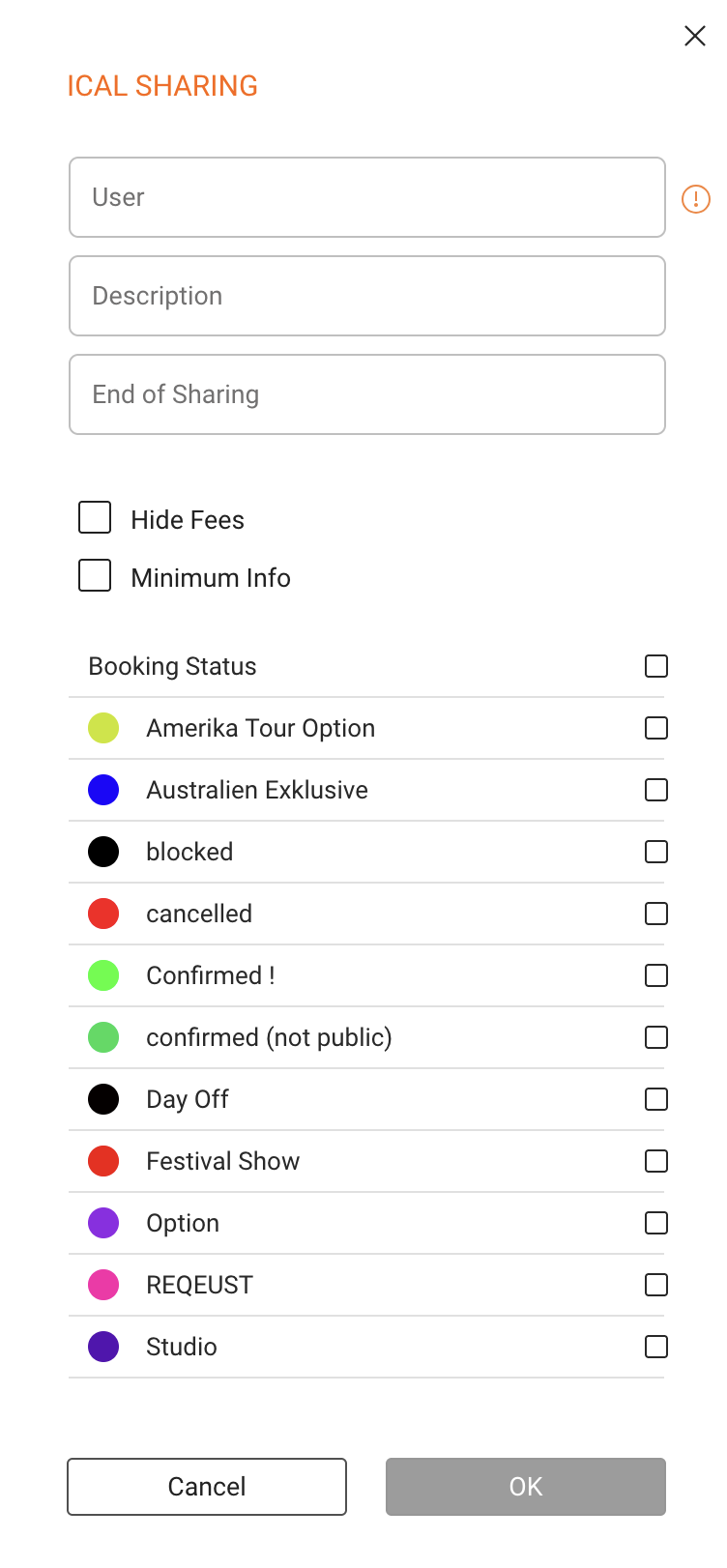Close the iCal Sharing dialog
Viewport: 727px width, 1568px height.
point(695,36)
